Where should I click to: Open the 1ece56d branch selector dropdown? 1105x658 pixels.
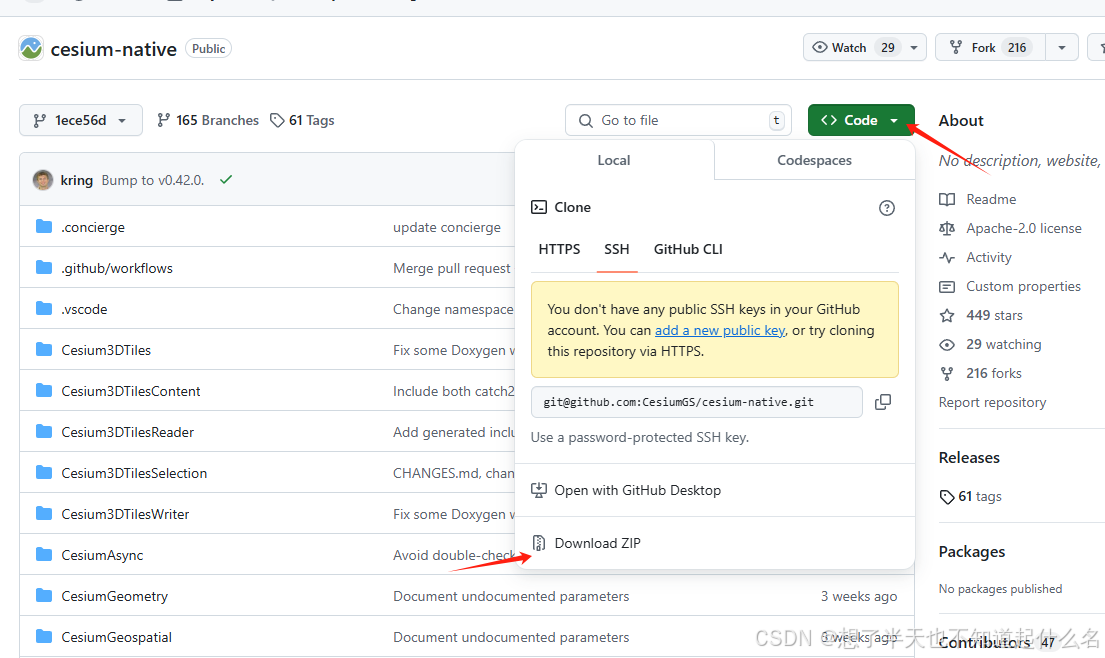[x=80, y=120]
